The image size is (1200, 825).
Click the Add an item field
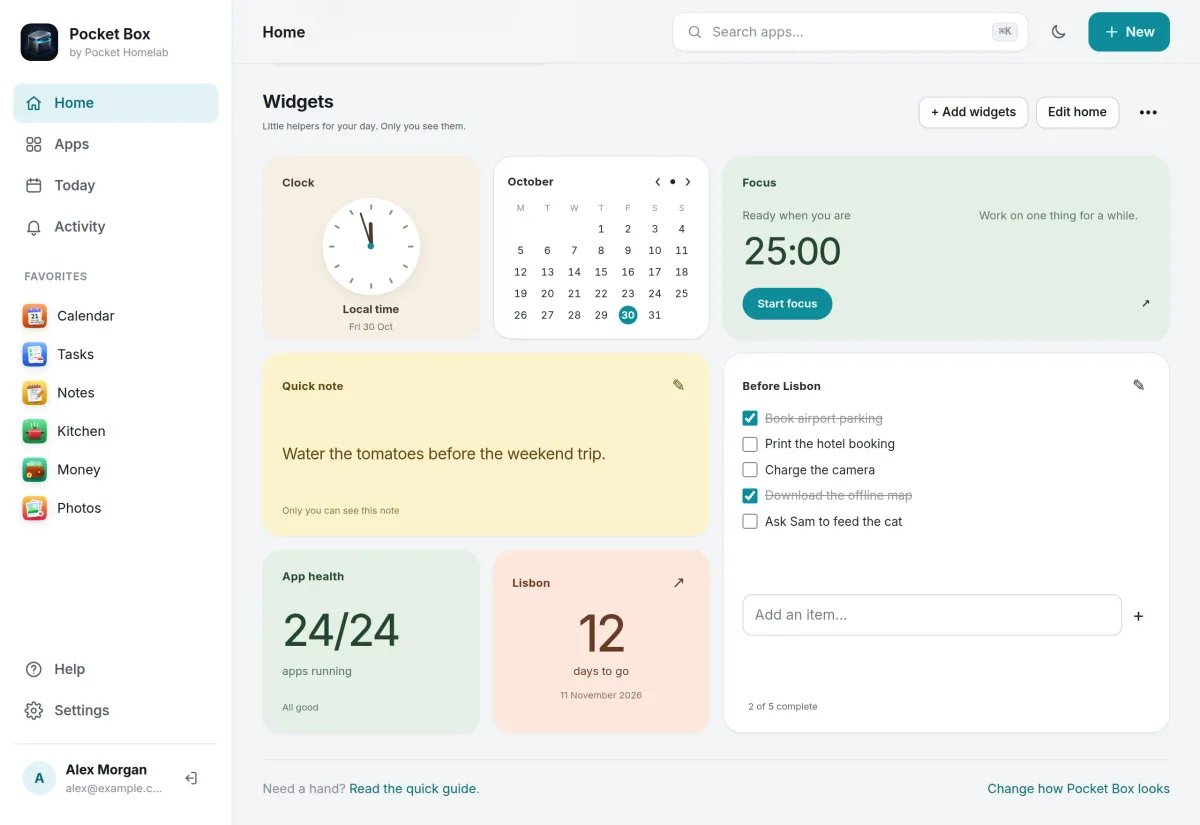click(x=932, y=615)
